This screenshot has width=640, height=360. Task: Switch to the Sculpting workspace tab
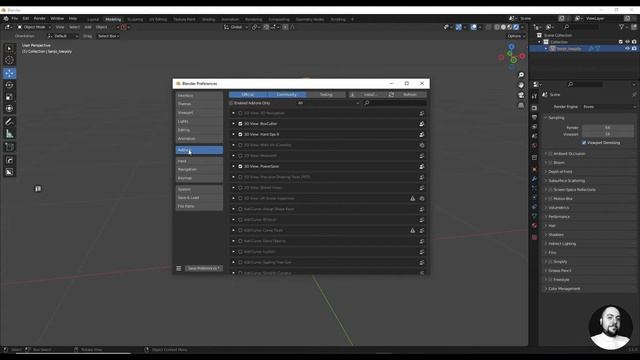pos(135,19)
